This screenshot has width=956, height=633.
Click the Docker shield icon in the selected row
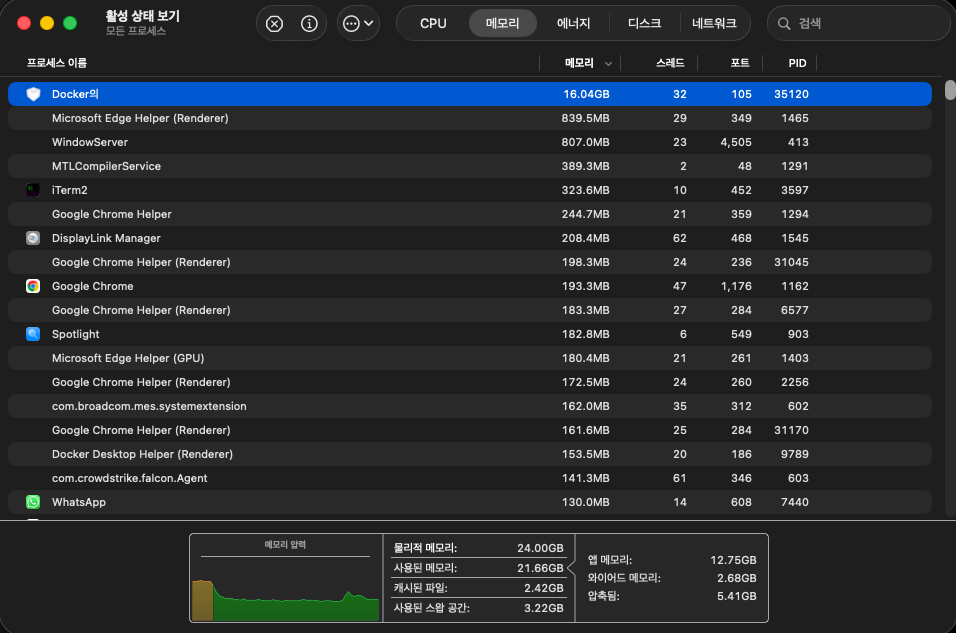pos(34,94)
